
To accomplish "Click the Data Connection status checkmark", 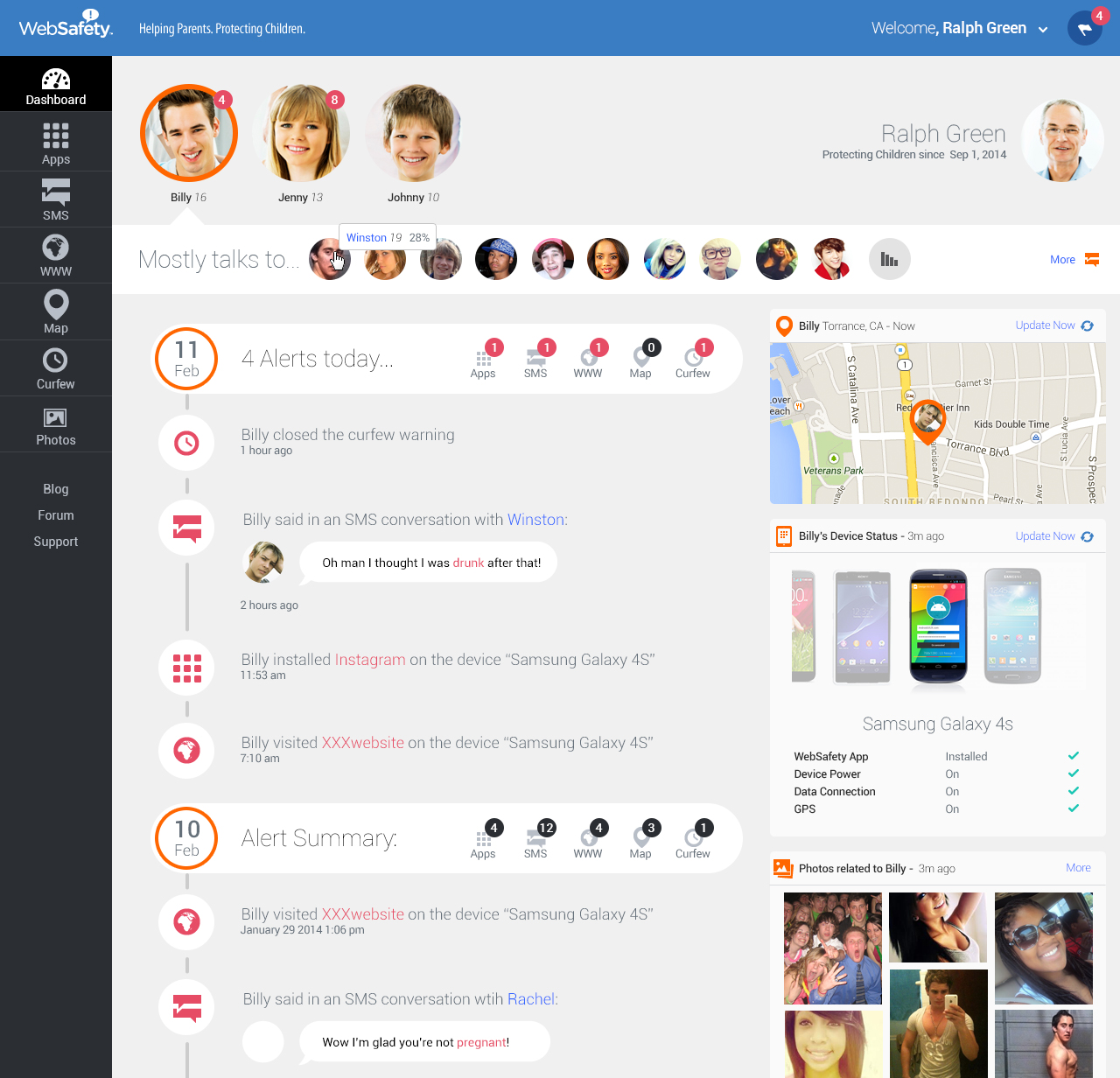I will 1074,791.
